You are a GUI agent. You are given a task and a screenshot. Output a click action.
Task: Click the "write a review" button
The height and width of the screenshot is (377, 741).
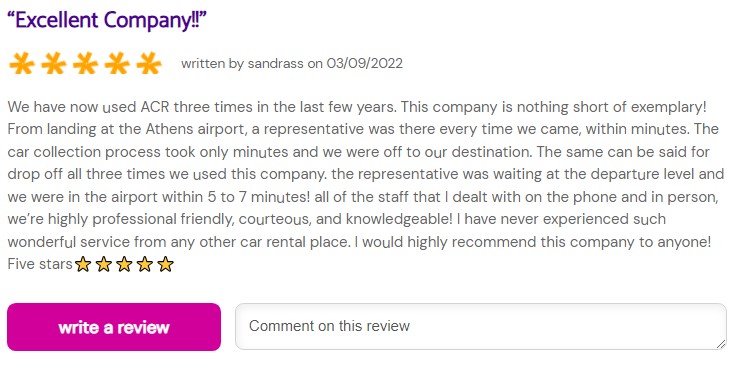114,327
